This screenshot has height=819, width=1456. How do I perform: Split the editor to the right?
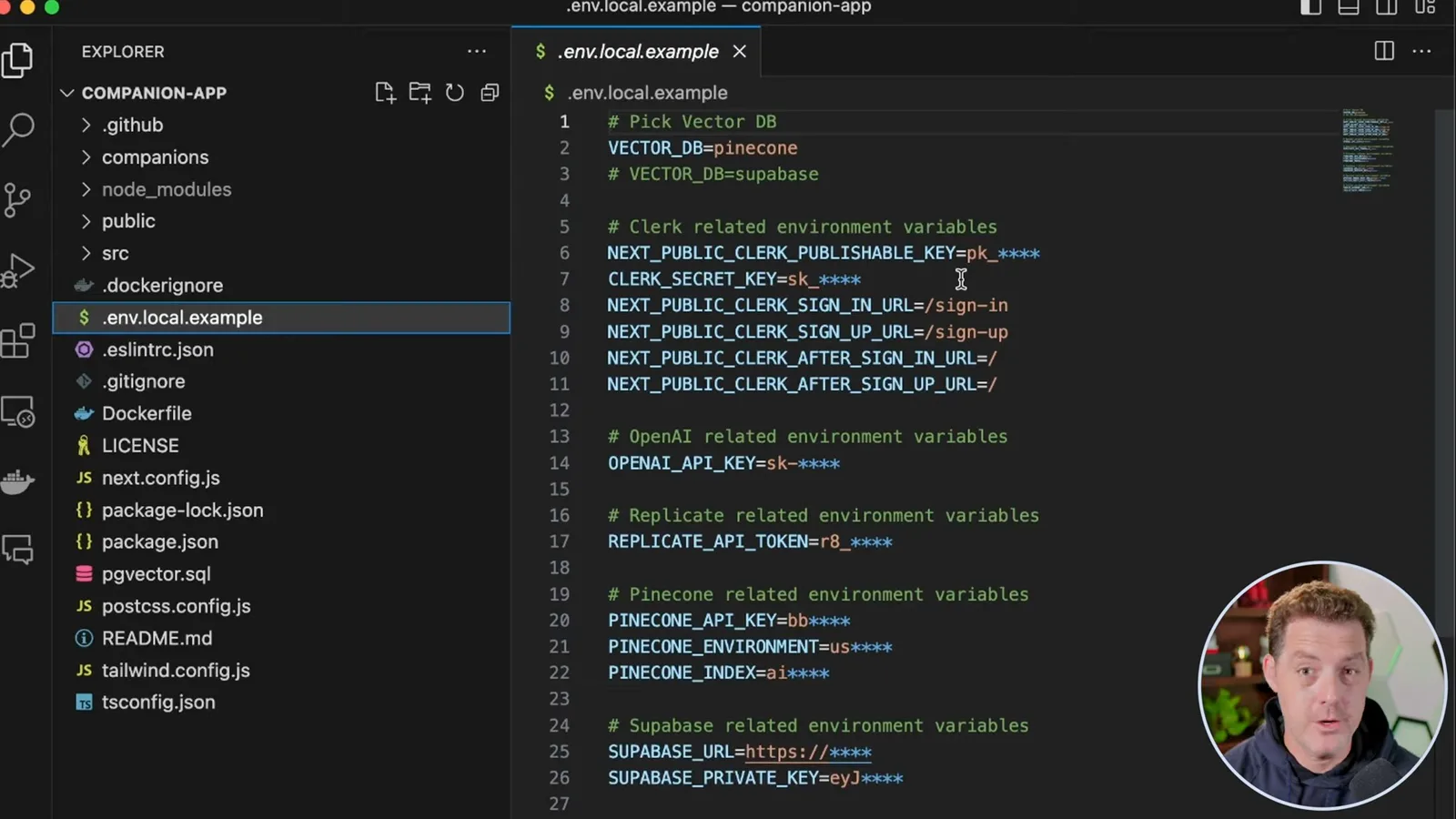pyautogui.click(x=1384, y=51)
